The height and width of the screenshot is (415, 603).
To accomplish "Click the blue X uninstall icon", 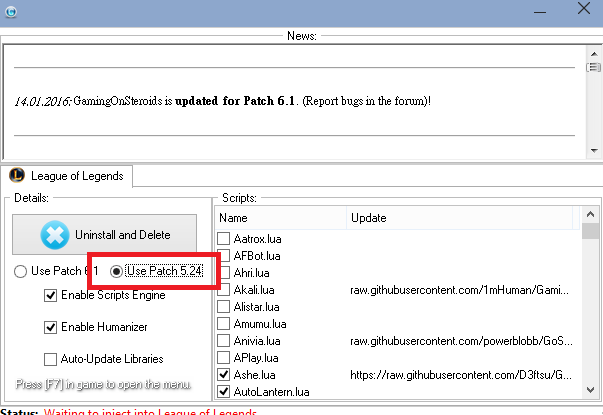I will [x=55, y=235].
